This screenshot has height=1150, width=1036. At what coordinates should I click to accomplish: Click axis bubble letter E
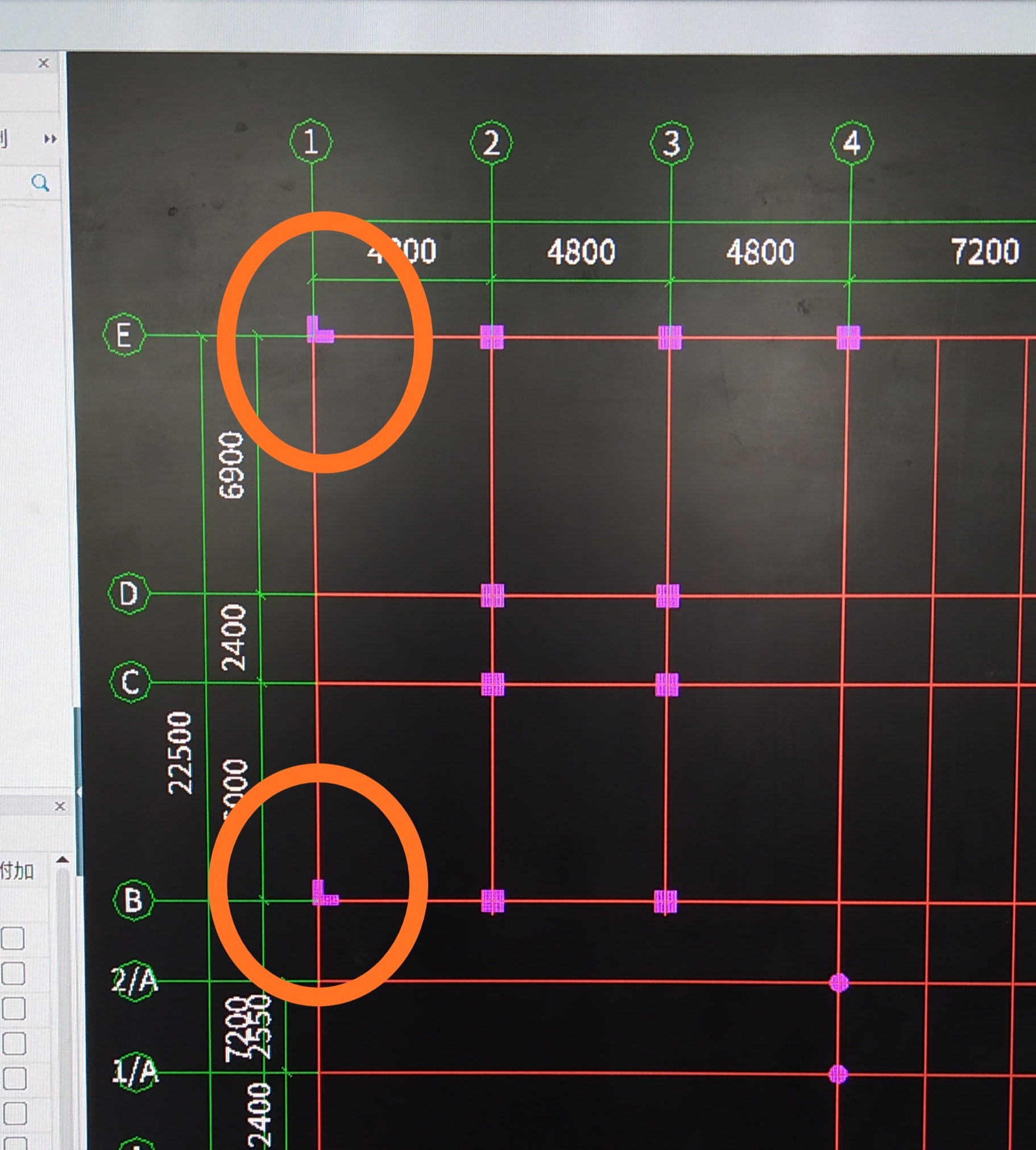pyautogui.click(x=124, y=335)
